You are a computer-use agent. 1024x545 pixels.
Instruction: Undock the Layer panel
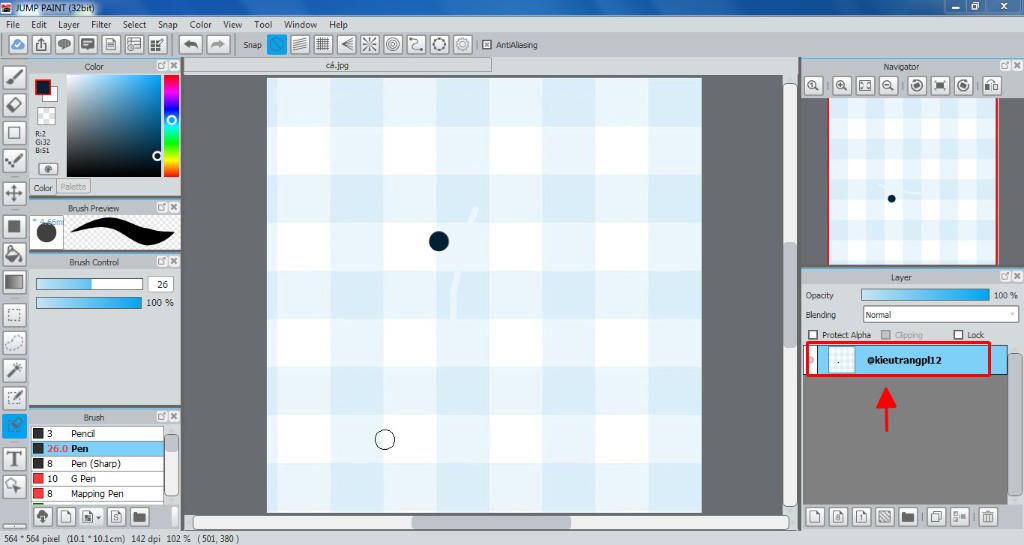[1005, 277]
